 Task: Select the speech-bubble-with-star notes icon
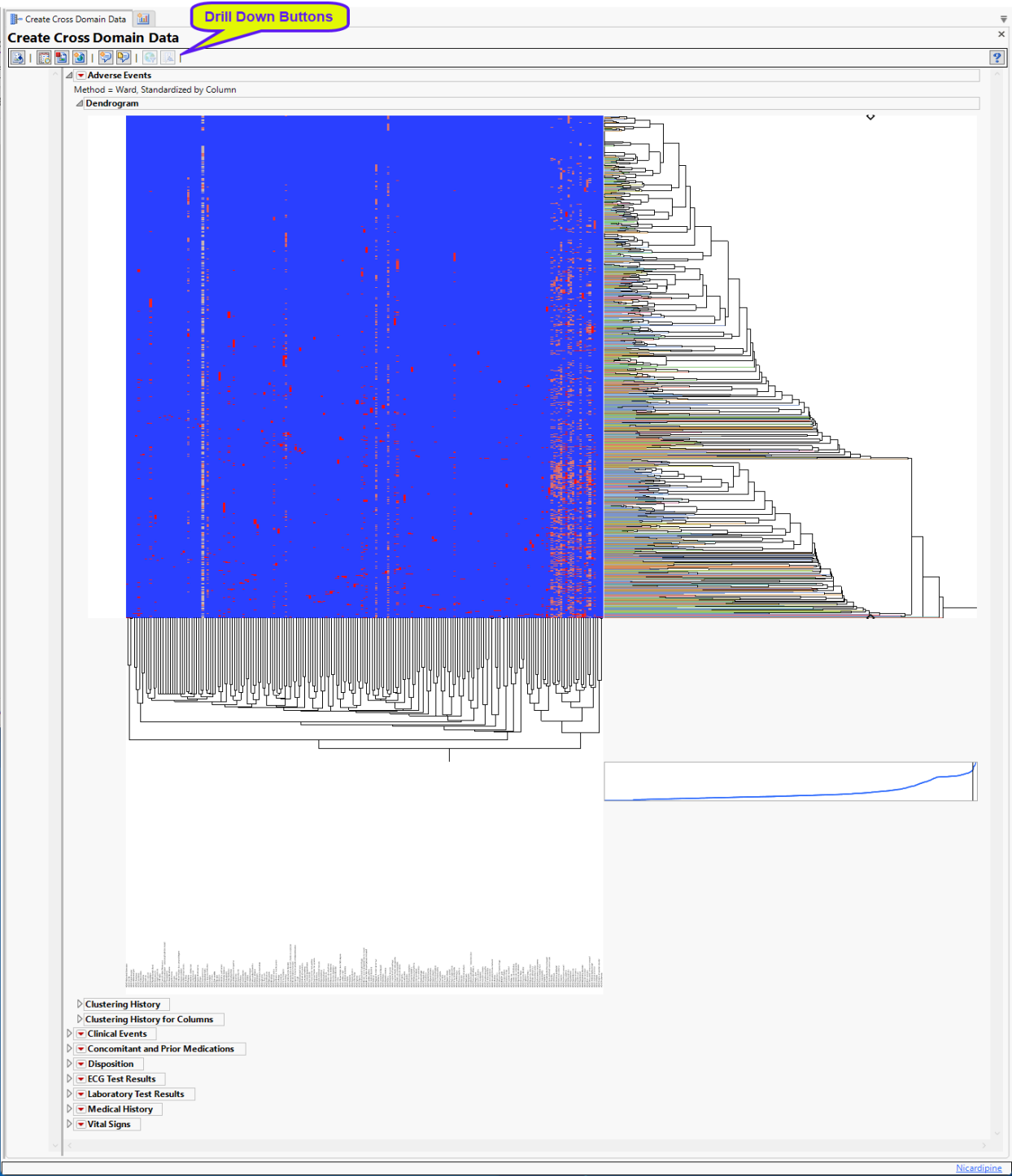(106, 58)
